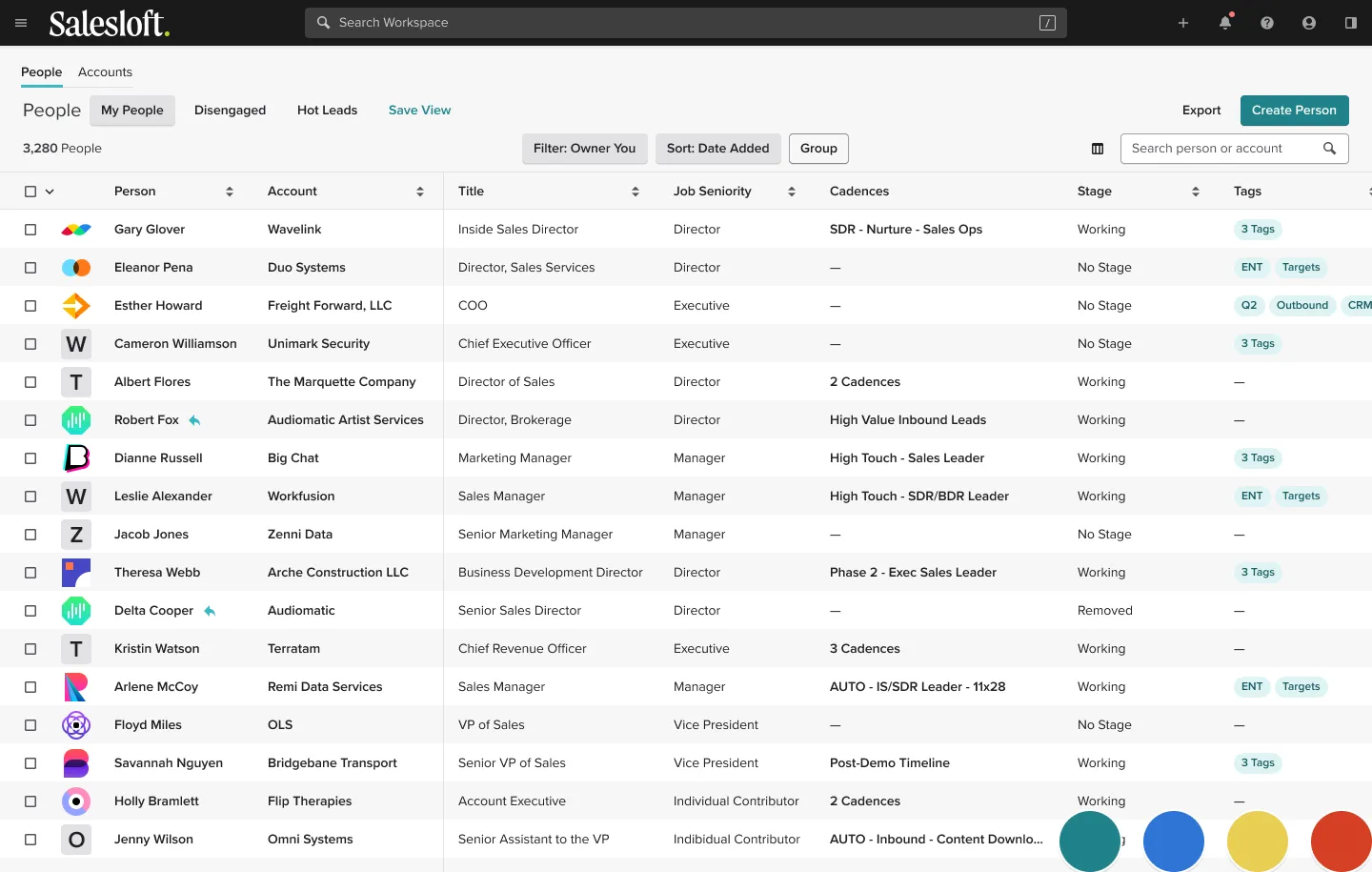Viewport: 1372px width, 872px height.
Task: Open the notifications bell
Action: pos(1225,23)
